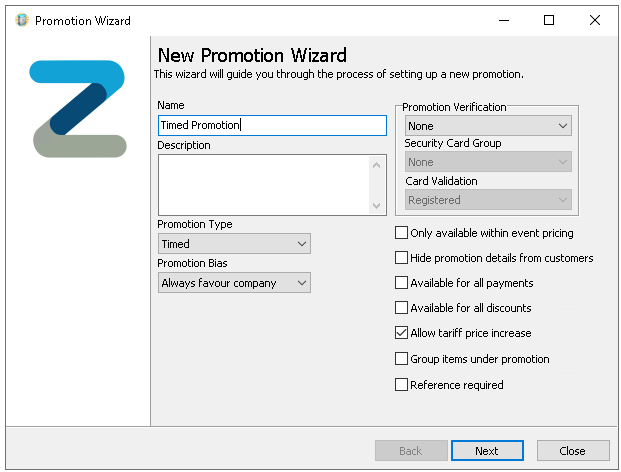Click into the Name text field

click(271, 125)
